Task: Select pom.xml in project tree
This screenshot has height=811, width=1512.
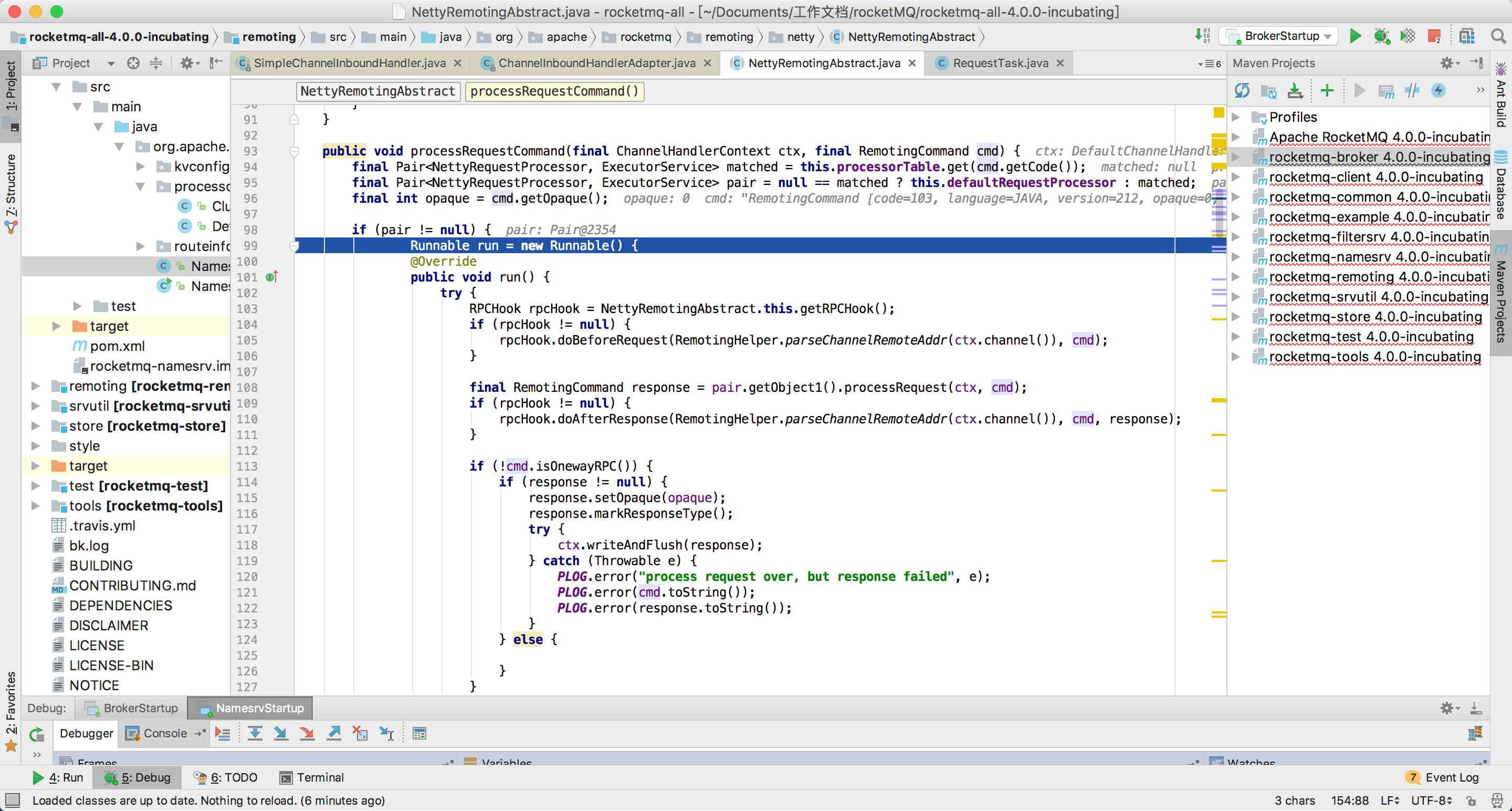Action: coord(117,347)
